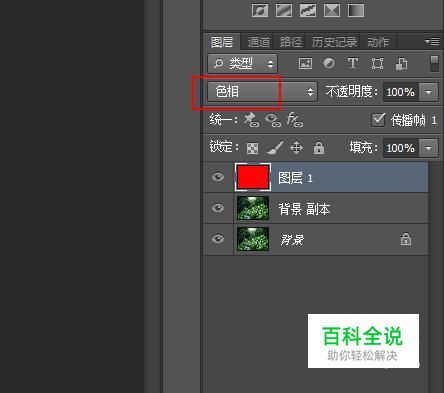Toggle the 传播帧 1 checkbox
Screen dimensions: 444x393
coord(378,120)
